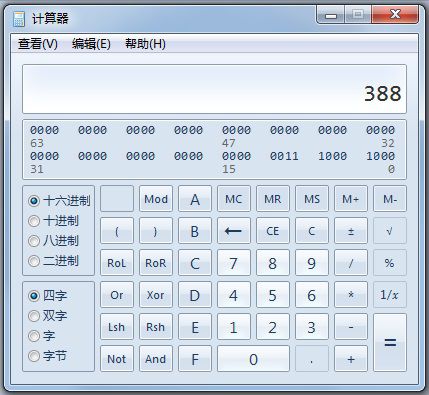Click the hex digit E key
This screenshot has height=395, width=429.
195,327
